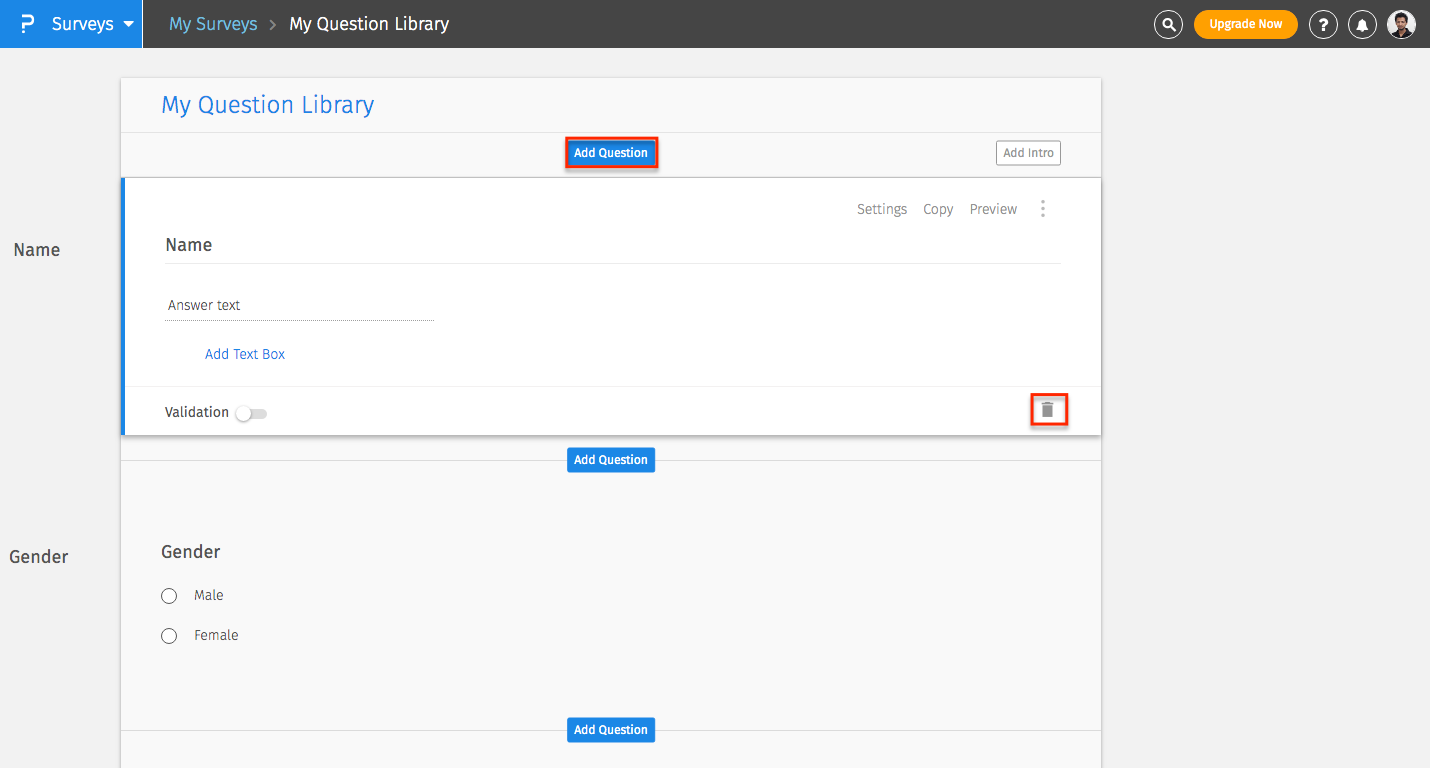This screenshot has height=768, width=1430.
Task: Click the Add Text Box link
Action: (x=245, y=354)
